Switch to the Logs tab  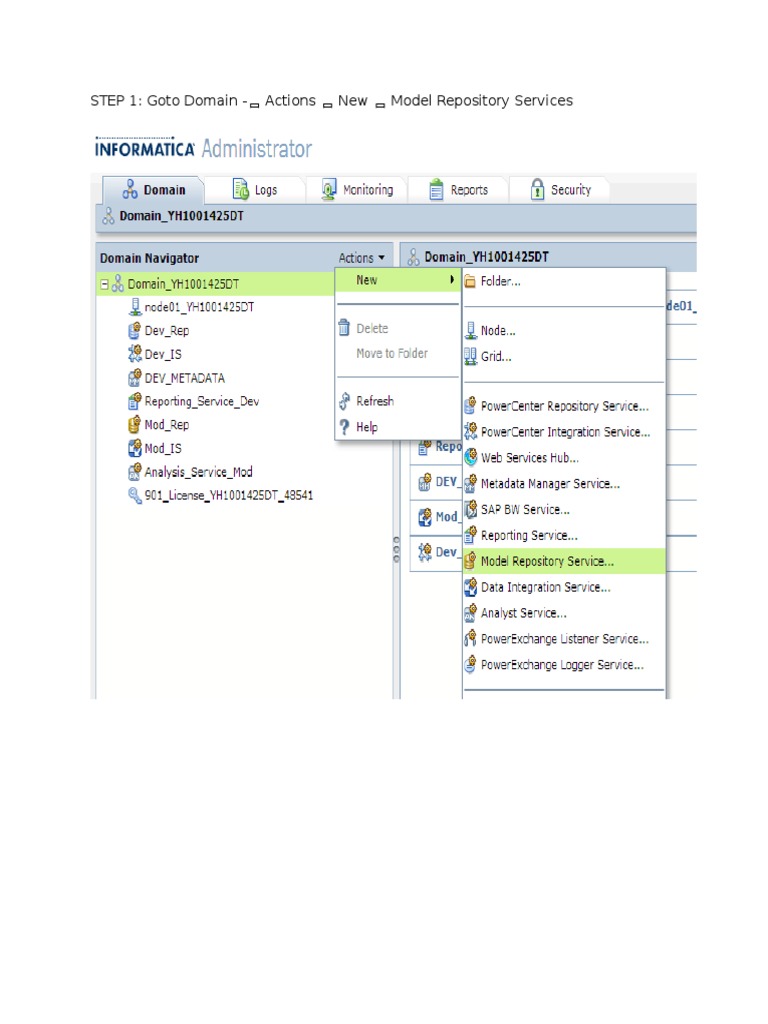[x=255, y=189]
